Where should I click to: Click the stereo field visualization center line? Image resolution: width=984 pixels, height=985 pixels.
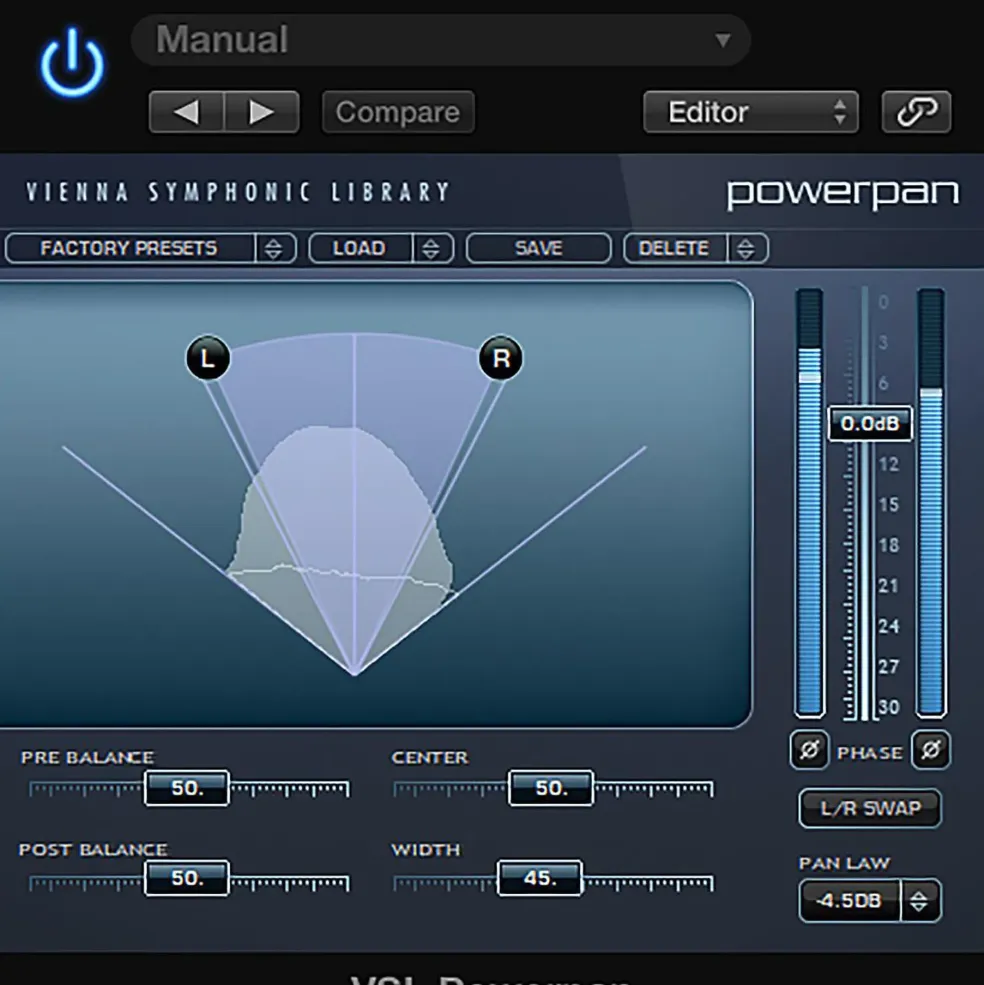click(x=354, y=504)
